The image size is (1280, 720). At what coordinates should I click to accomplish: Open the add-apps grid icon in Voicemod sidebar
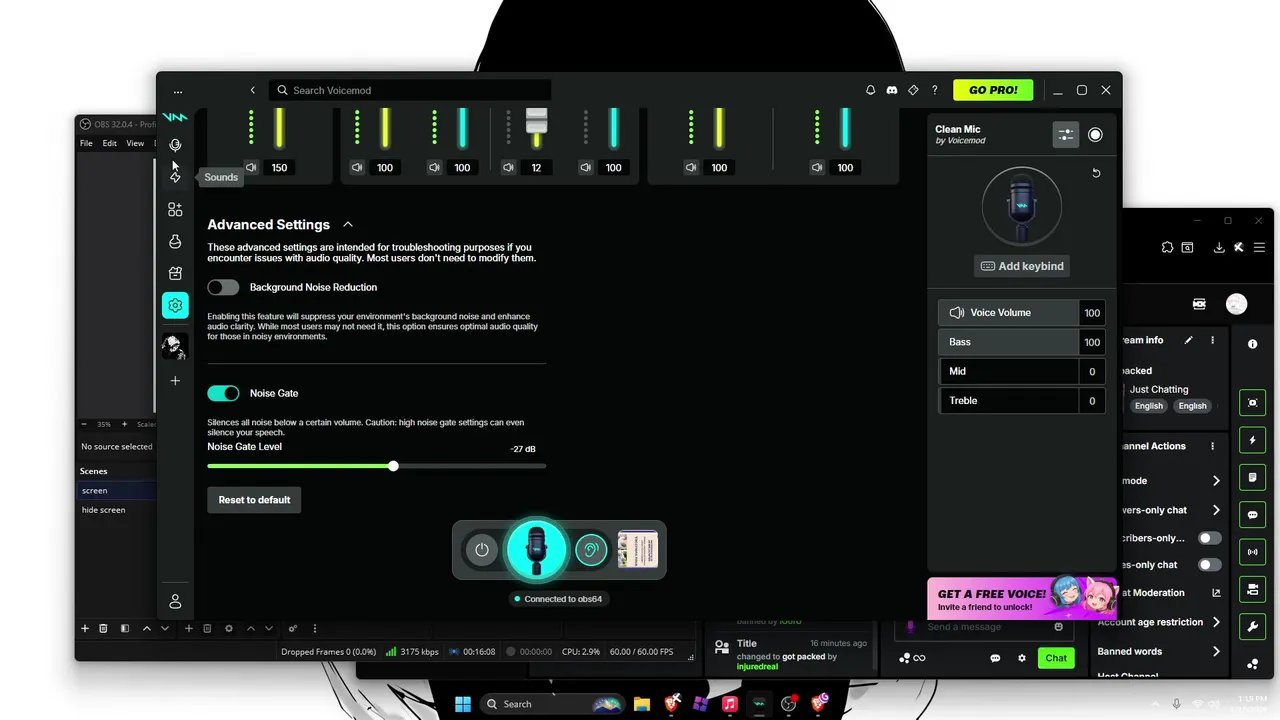click(175, 209)
